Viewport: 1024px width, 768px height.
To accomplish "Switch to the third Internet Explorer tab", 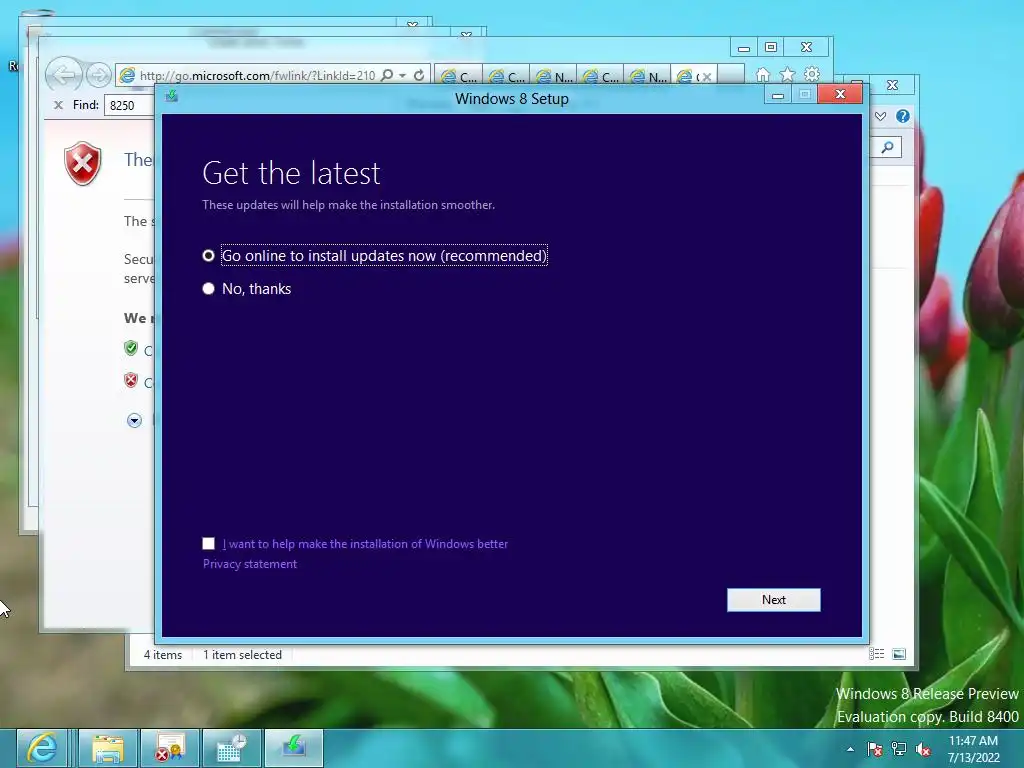I will tap(554, 76).
